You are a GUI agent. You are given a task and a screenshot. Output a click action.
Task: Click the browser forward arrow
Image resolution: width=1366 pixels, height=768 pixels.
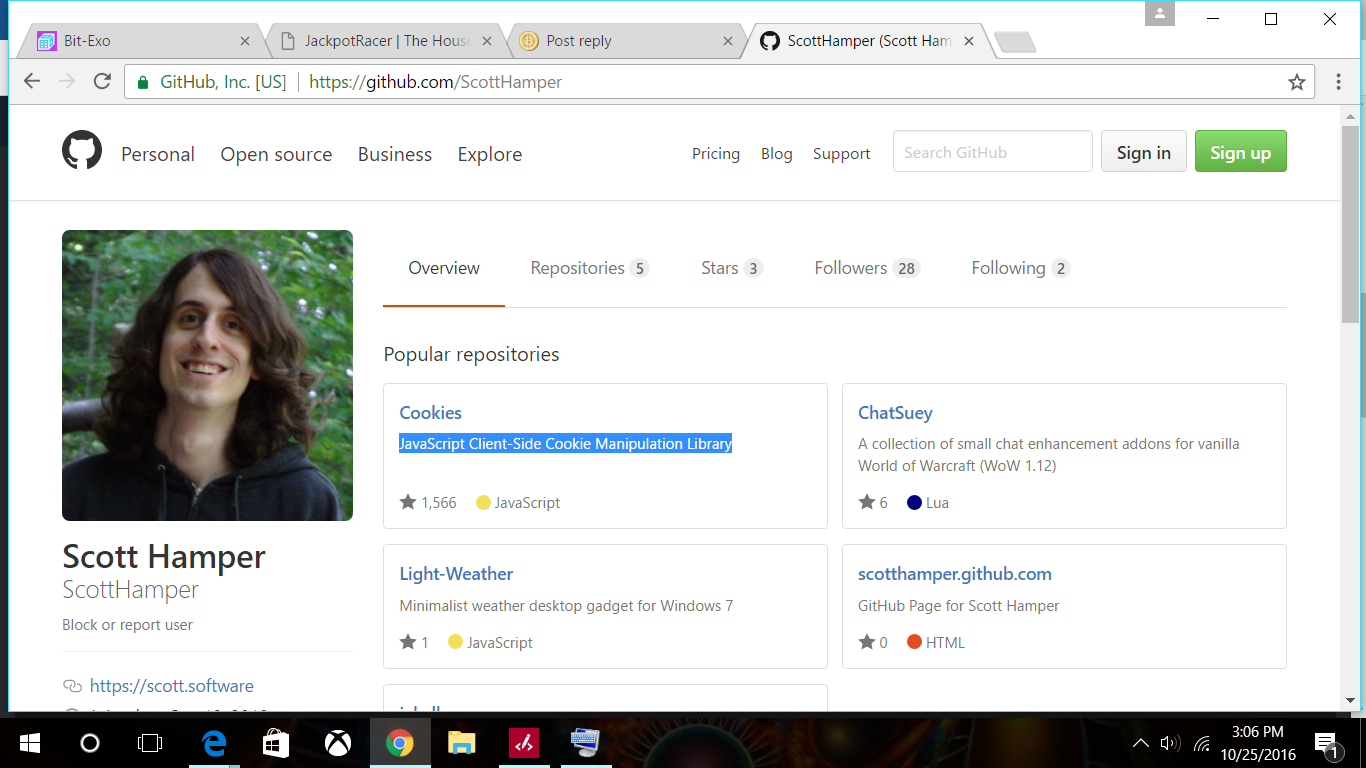coord(67,82)
